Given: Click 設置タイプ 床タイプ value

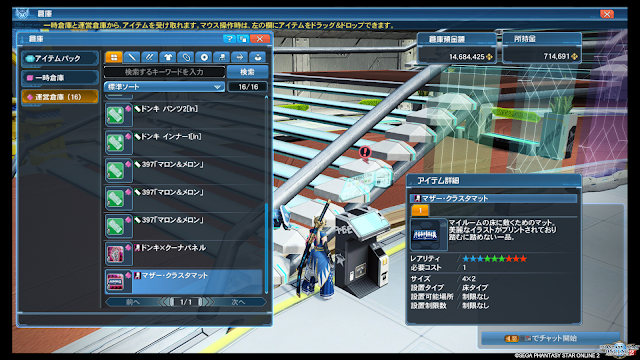Looking at the screenshot, I should (x=475, y=288).
